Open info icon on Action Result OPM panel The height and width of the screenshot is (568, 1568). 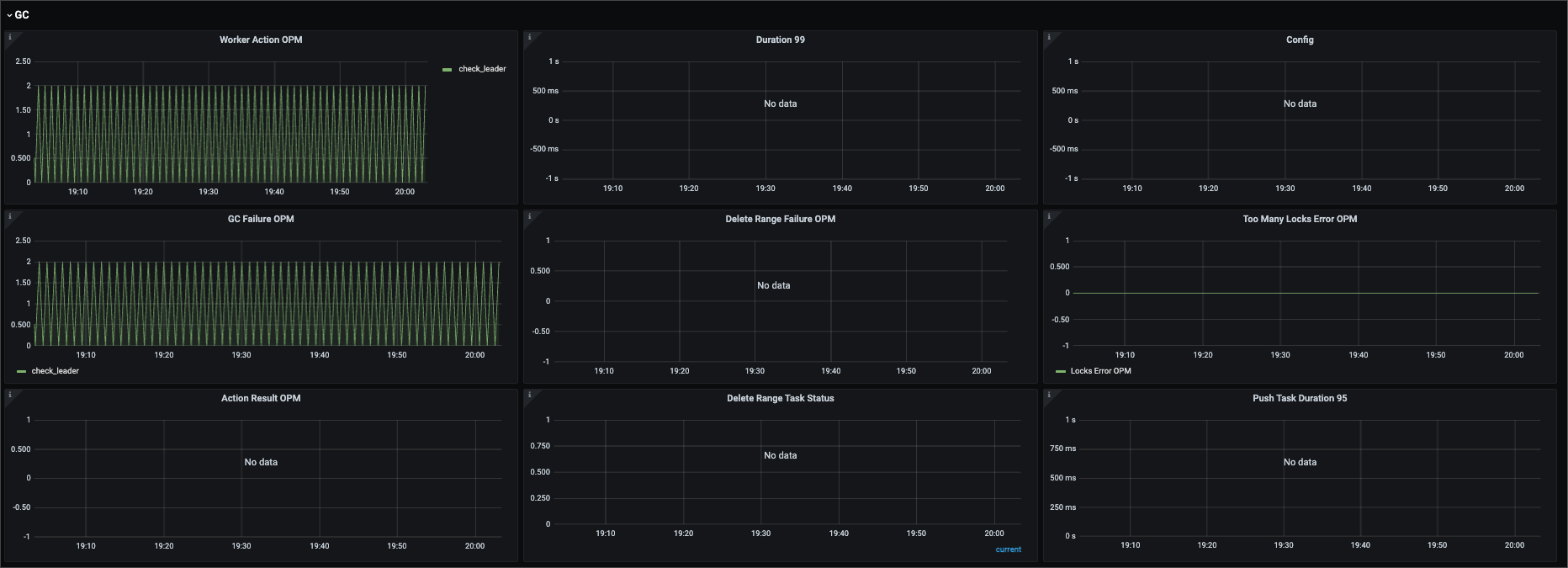click(10, 395)
